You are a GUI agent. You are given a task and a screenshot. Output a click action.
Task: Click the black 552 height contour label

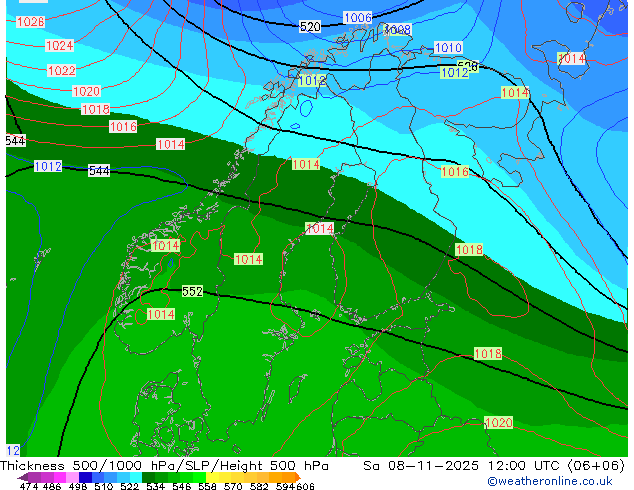[x=192, y=291]
